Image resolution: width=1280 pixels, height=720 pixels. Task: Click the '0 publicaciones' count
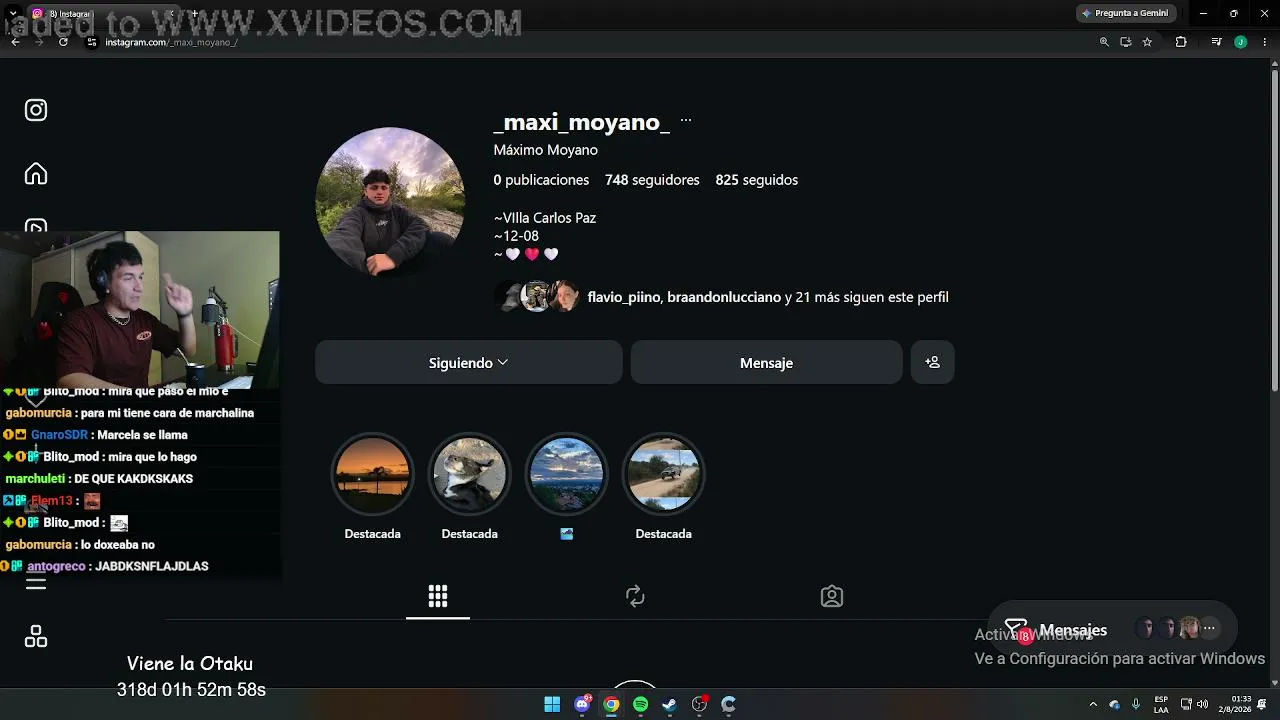click(541, 180)
